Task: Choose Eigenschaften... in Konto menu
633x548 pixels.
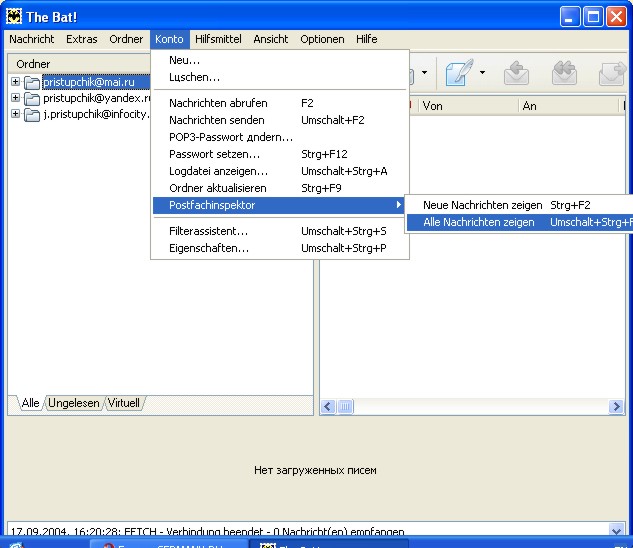Action: [280, 248]
